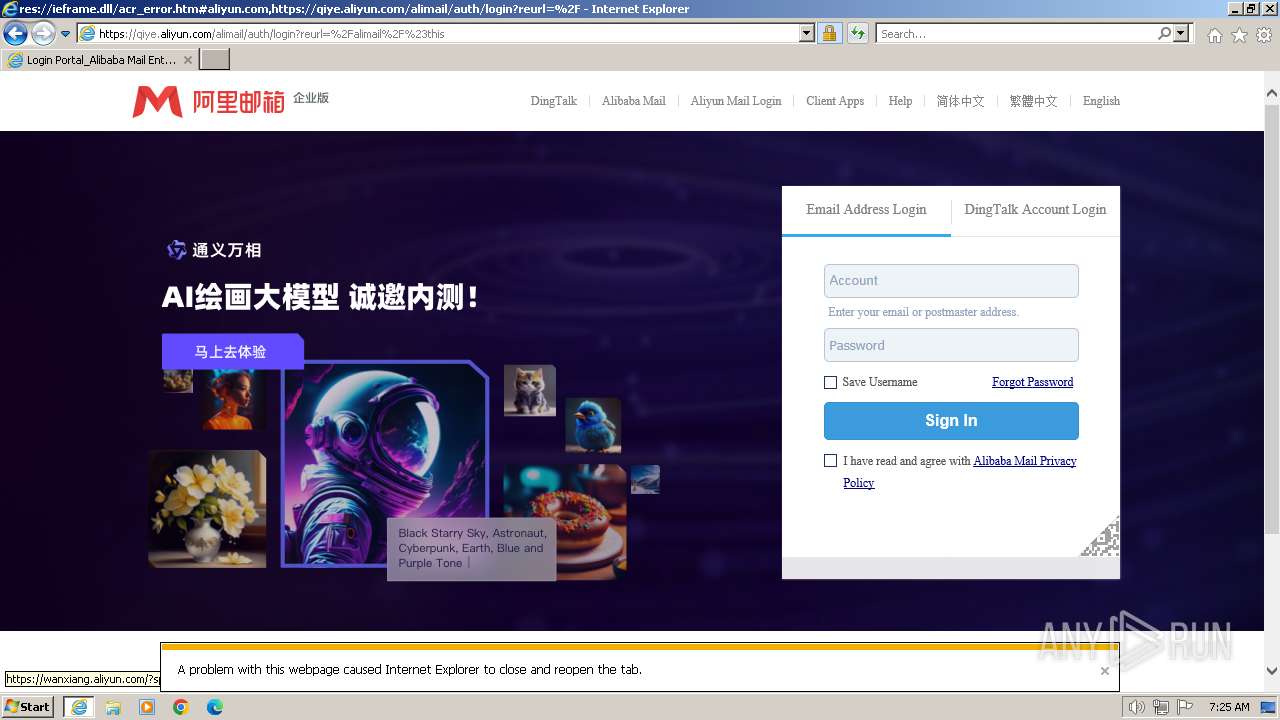Image resolution: width=1280 pixels, height=720 pixels.
Task: Open the Aliyun Mail Login link
Action: coord(736,101)
